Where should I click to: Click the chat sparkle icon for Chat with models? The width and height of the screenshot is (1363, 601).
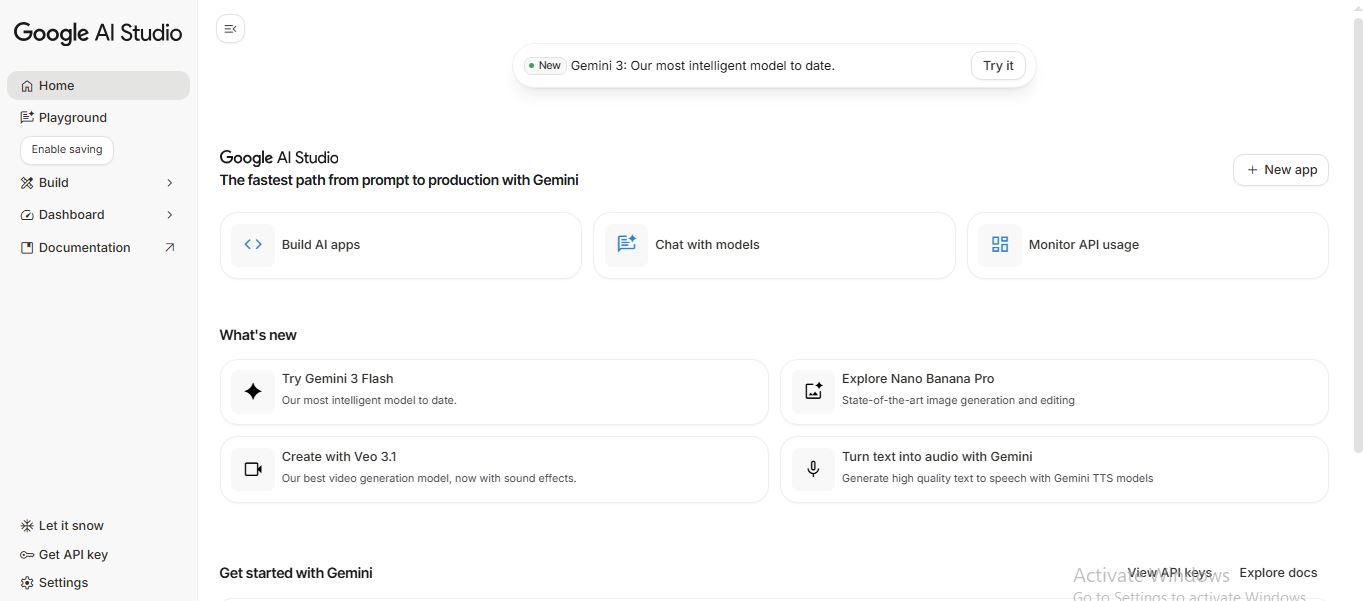point(626,245)
